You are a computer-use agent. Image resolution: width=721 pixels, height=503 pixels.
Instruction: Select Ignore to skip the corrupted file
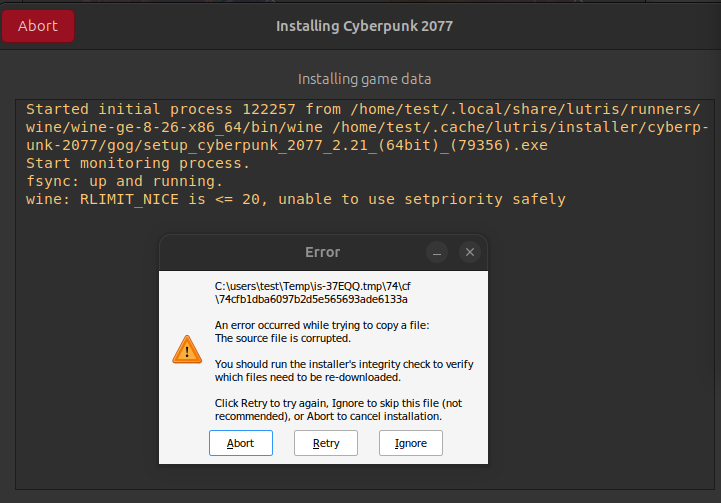(x=410, y=443)
